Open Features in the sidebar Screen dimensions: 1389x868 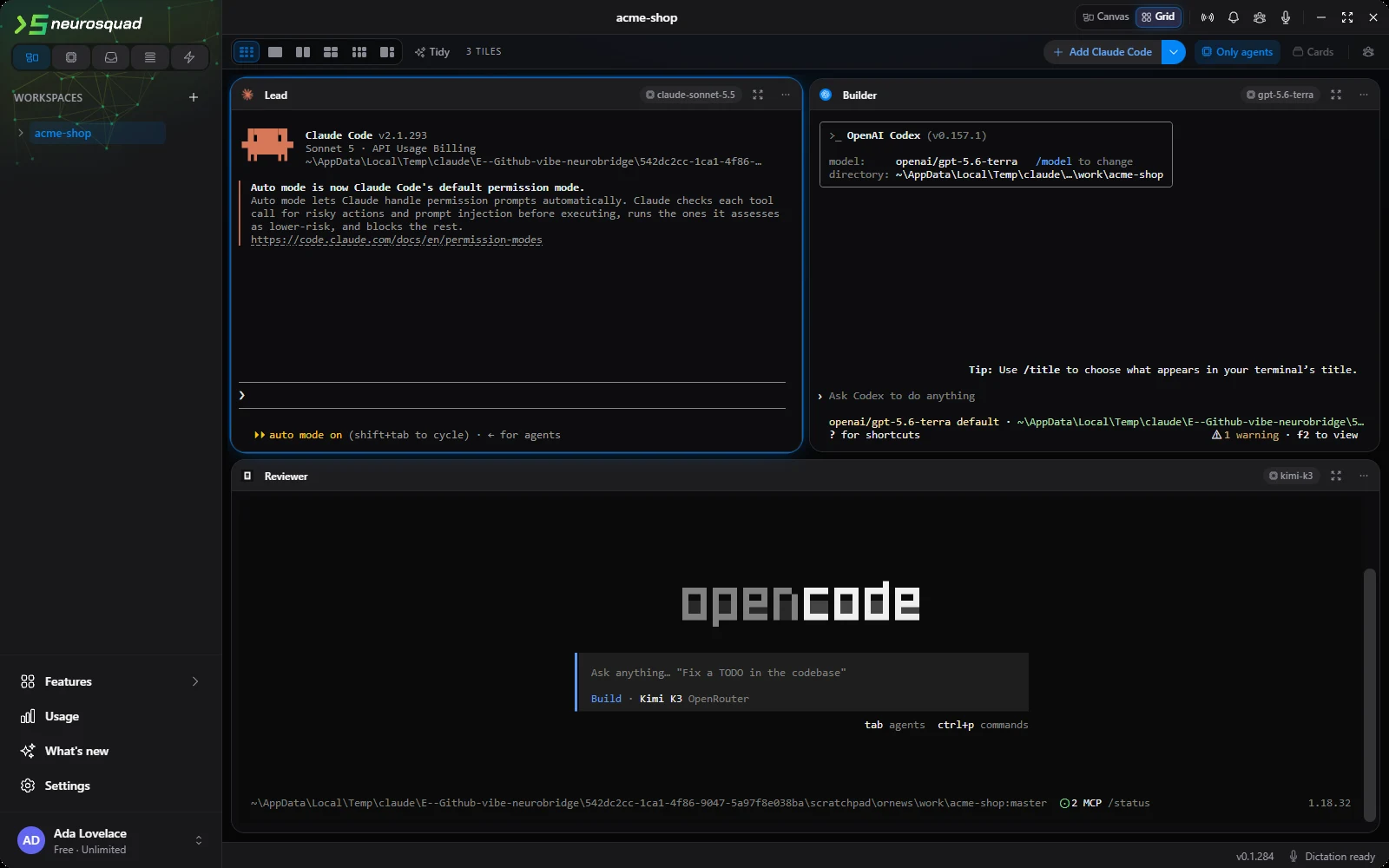click(x=110, y=681)
